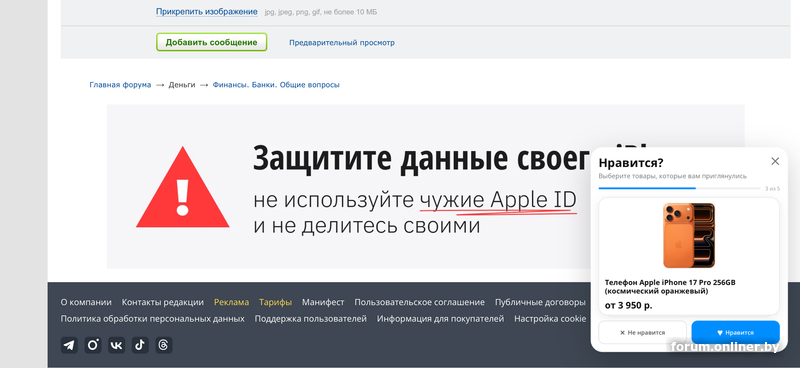Click the 'Нравится' blue button
This screenshot has height=368, width=800.
pyautogui.click(x=735, y=332)
